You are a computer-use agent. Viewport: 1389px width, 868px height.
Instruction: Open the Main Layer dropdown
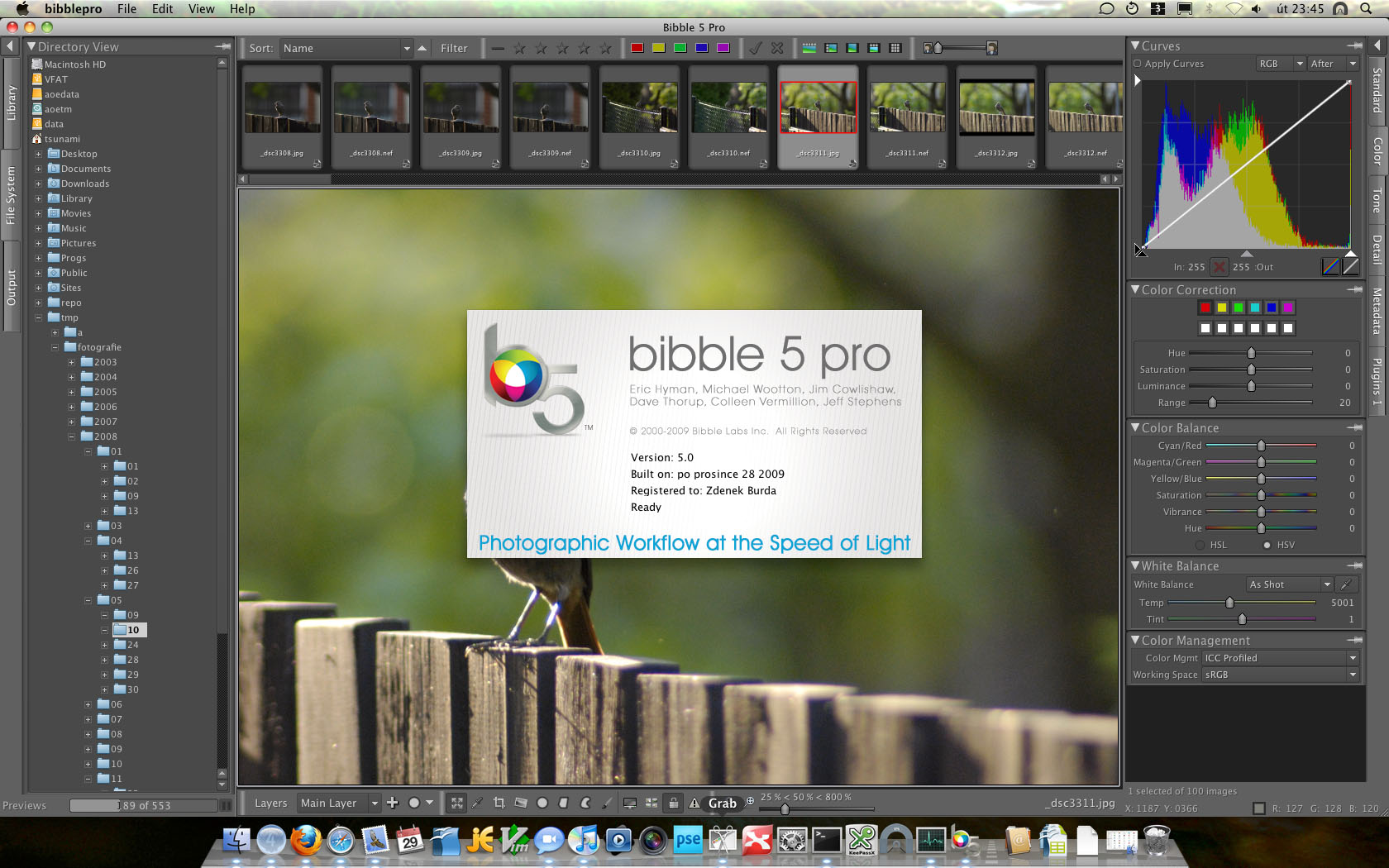point(339,803)
